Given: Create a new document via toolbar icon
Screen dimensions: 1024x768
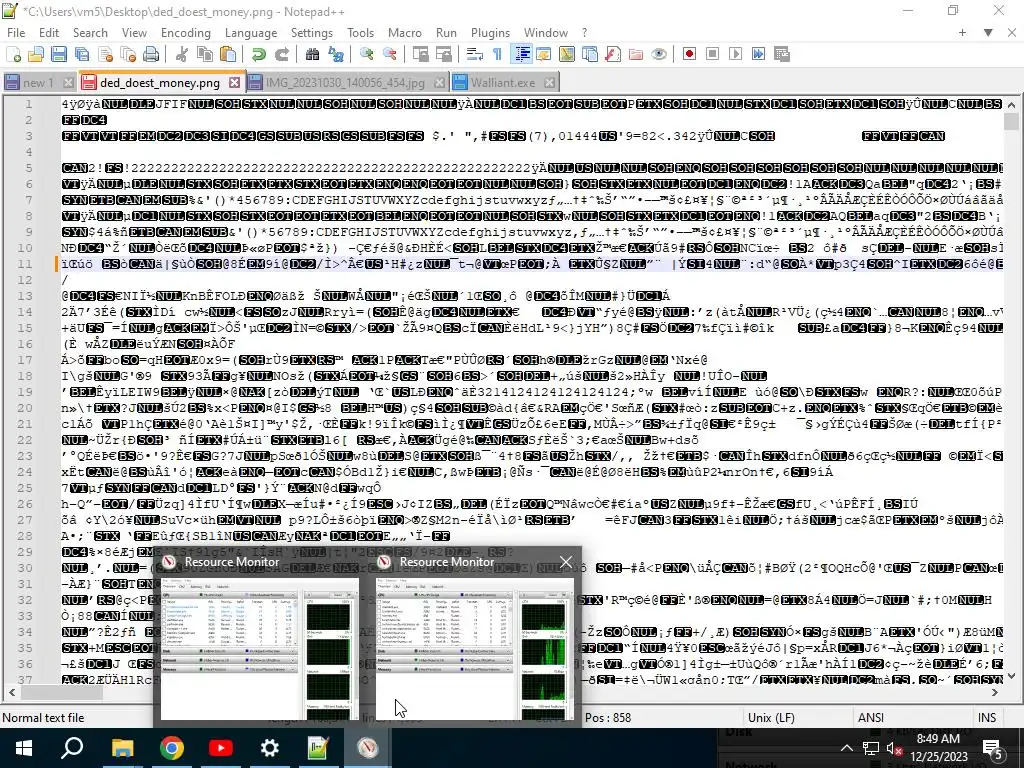Looking at the screenshot, I should click(14, 54).
